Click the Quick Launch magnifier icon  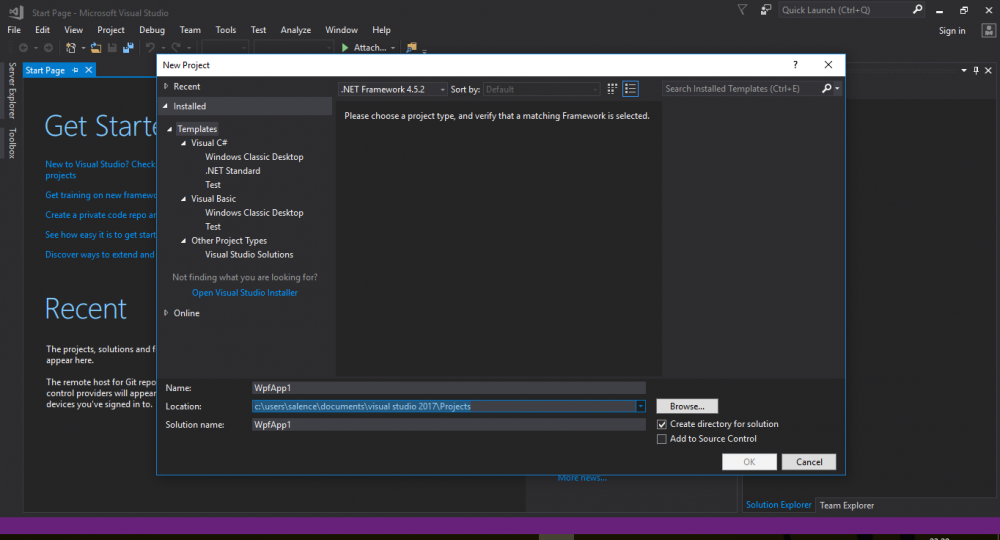(x=918, y=10)
